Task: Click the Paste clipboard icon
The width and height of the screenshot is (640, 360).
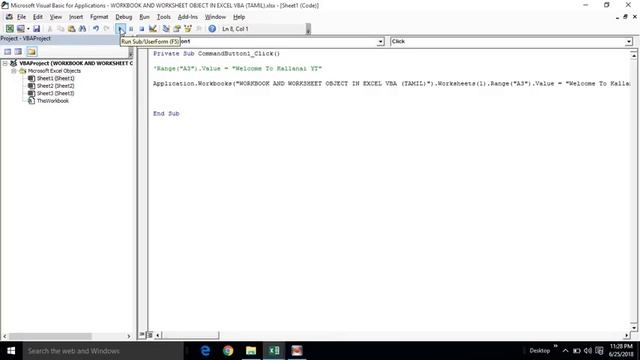Action: coord(71,29)
